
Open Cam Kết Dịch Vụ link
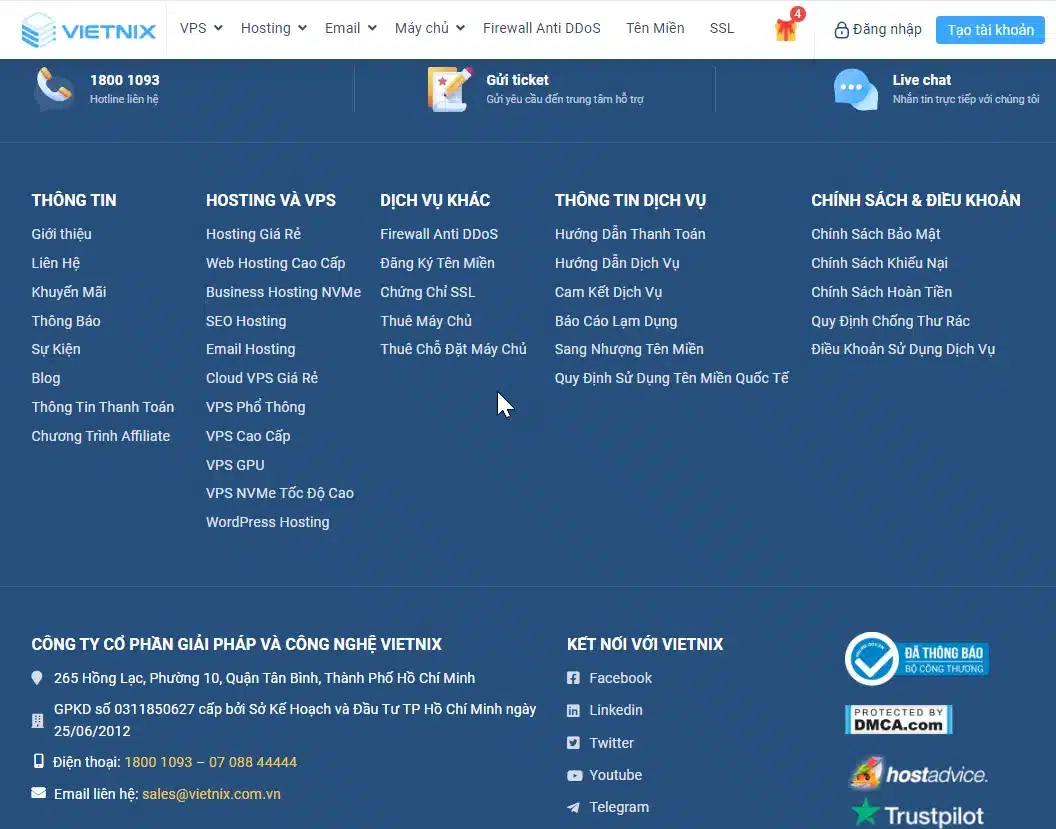click(x=608, y=292)
